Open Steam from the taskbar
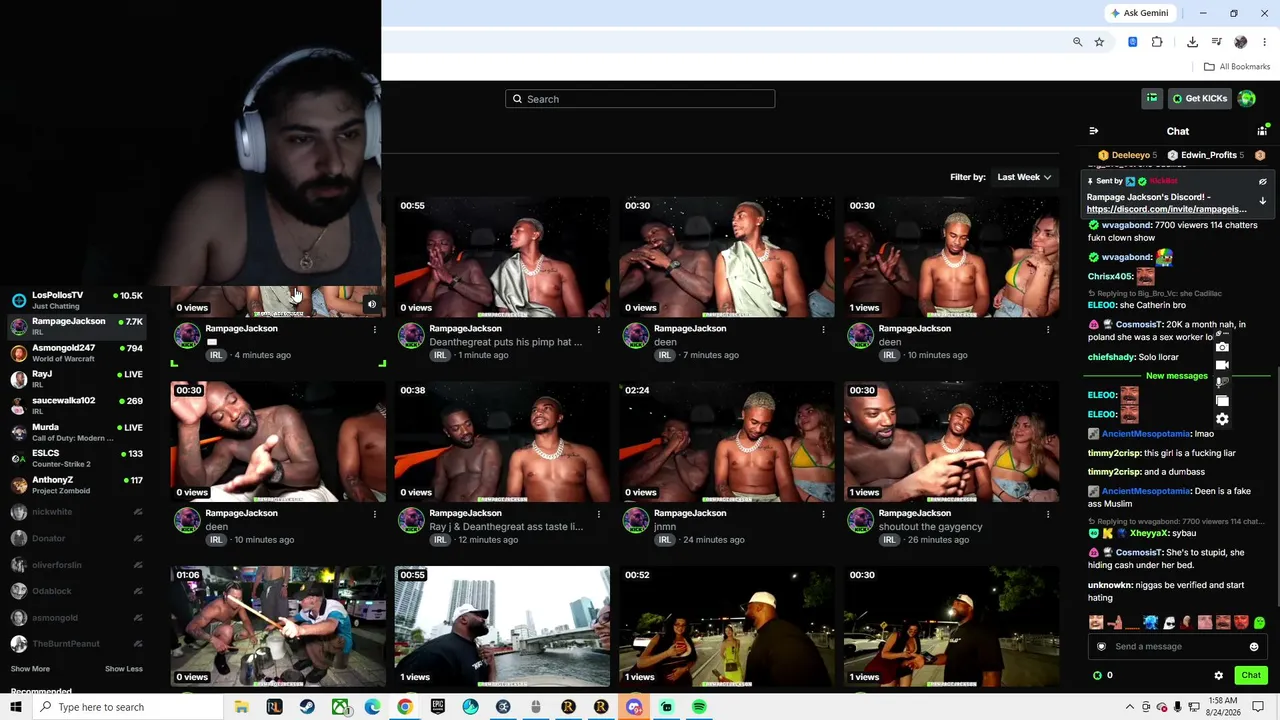Image resolution: width=1280 pixels, height=720 pixels. click(307, 707)
